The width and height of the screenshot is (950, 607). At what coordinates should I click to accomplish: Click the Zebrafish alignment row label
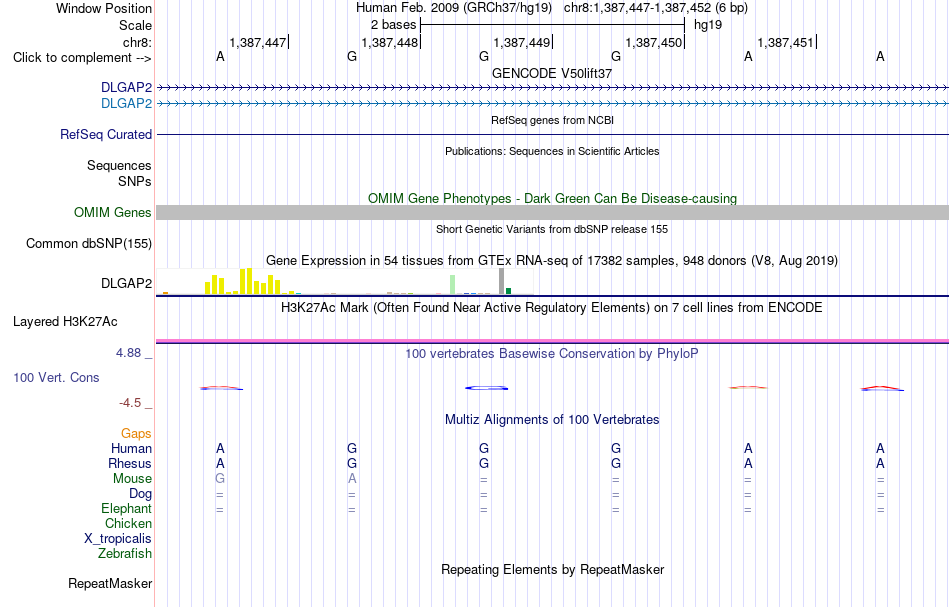[125, 554]
